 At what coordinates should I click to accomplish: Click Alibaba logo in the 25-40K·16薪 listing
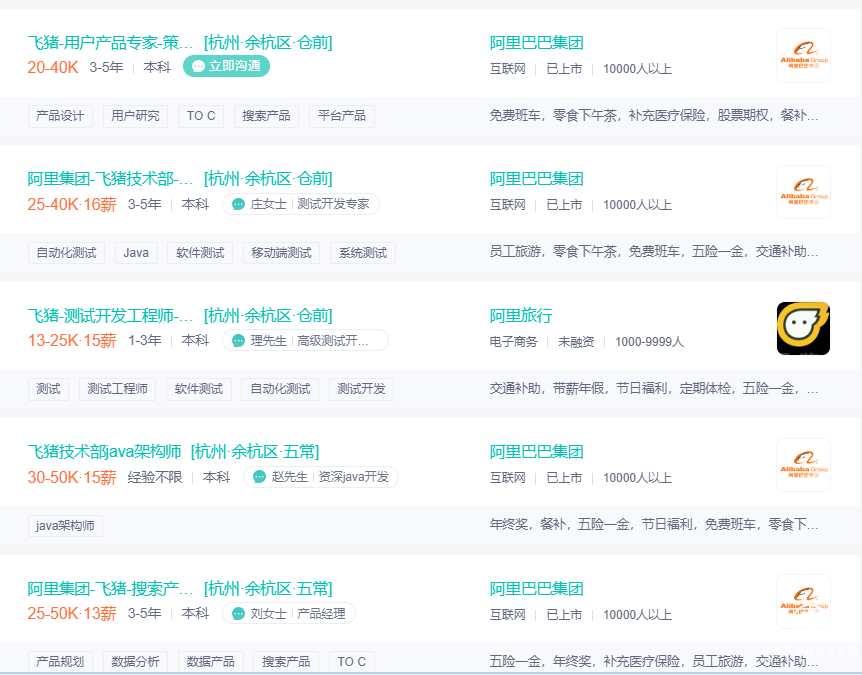point(803,192)
